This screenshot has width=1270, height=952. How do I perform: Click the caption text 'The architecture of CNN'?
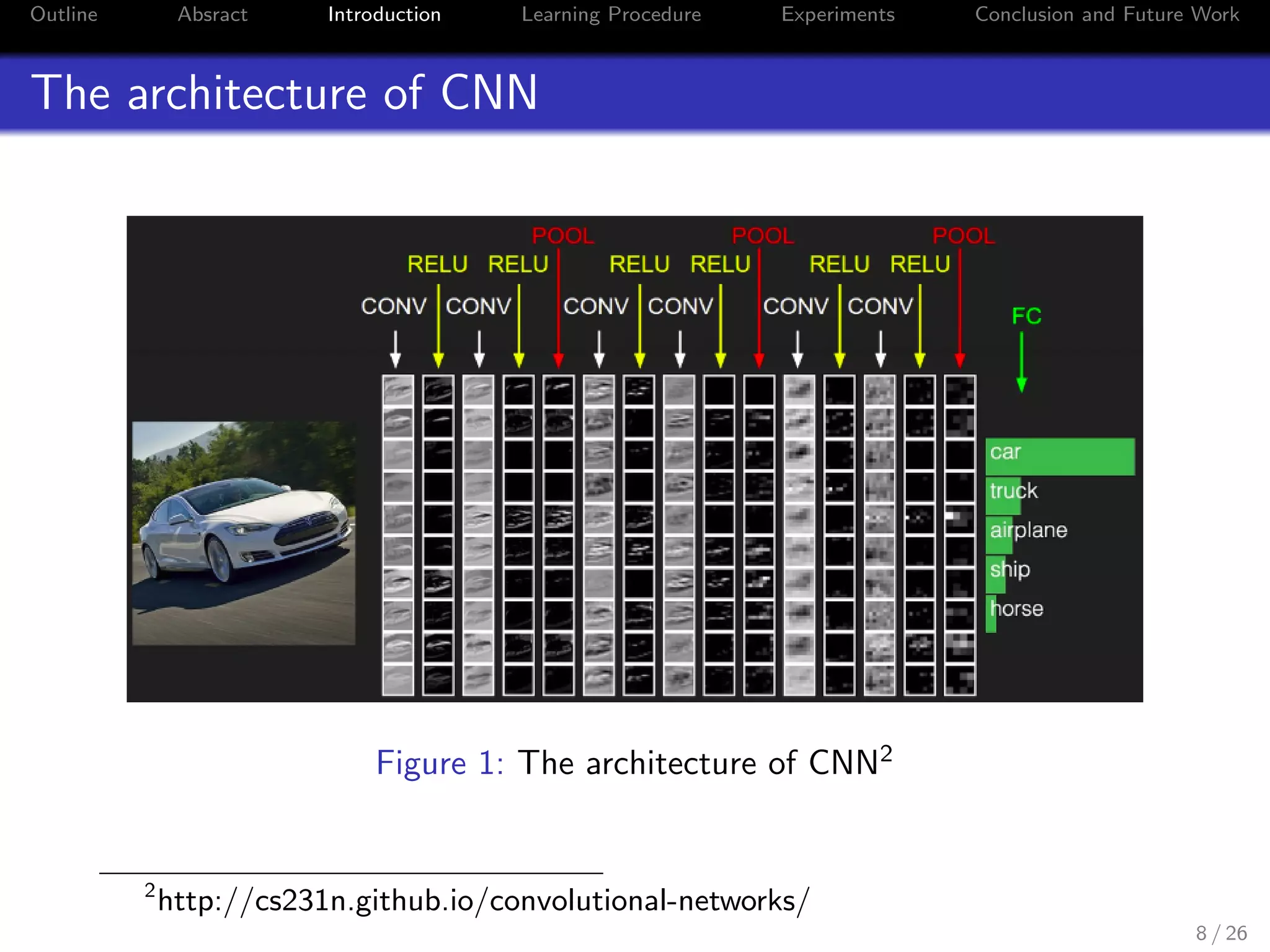coord(698,762)
